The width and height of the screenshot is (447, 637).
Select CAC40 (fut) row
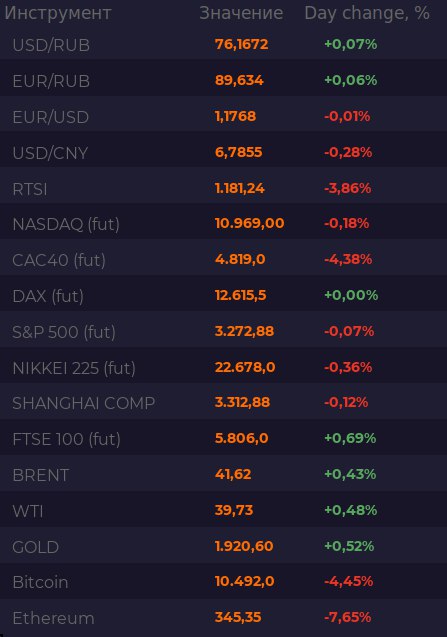[x=224, y=260]
